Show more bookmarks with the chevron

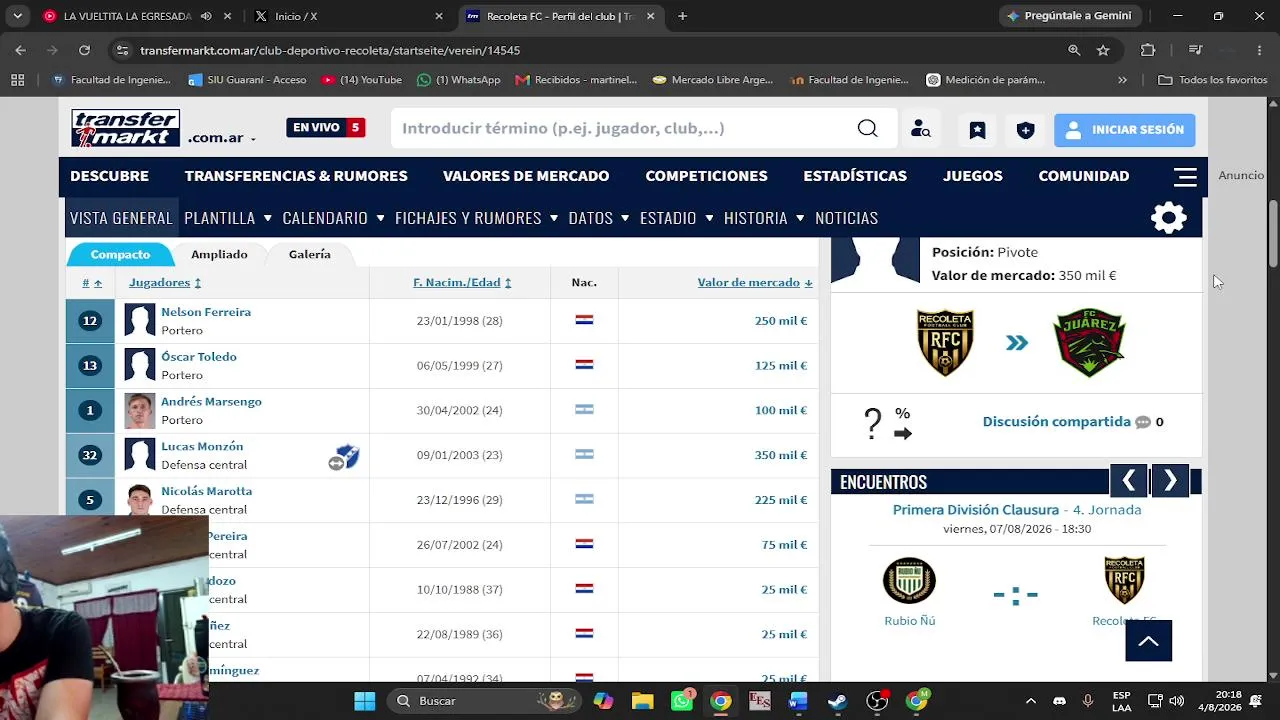coord(1122,80)
